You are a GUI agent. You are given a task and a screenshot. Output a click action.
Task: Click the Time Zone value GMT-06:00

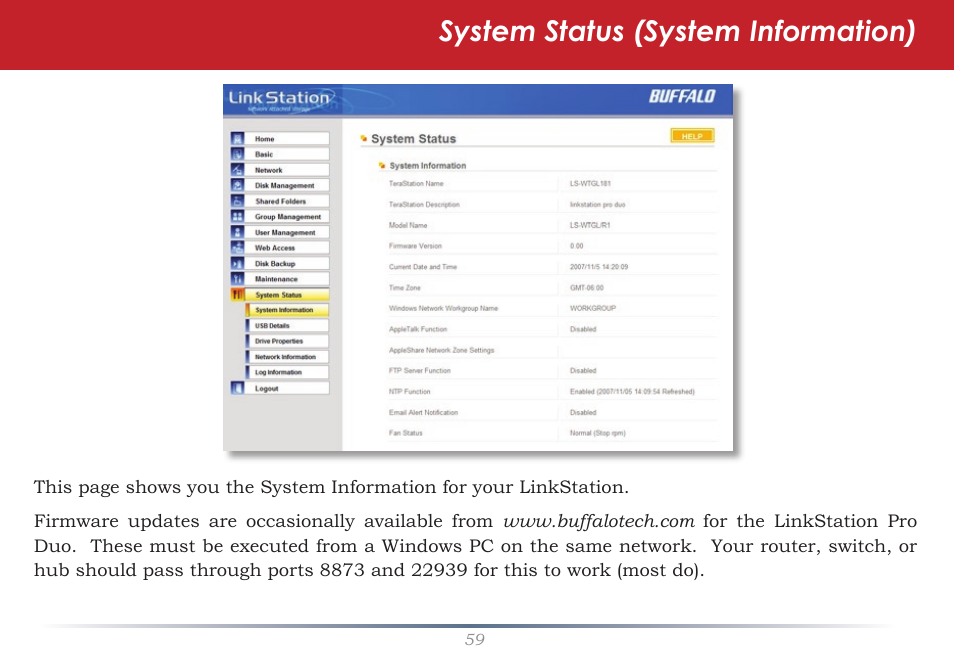click(587, 287)
